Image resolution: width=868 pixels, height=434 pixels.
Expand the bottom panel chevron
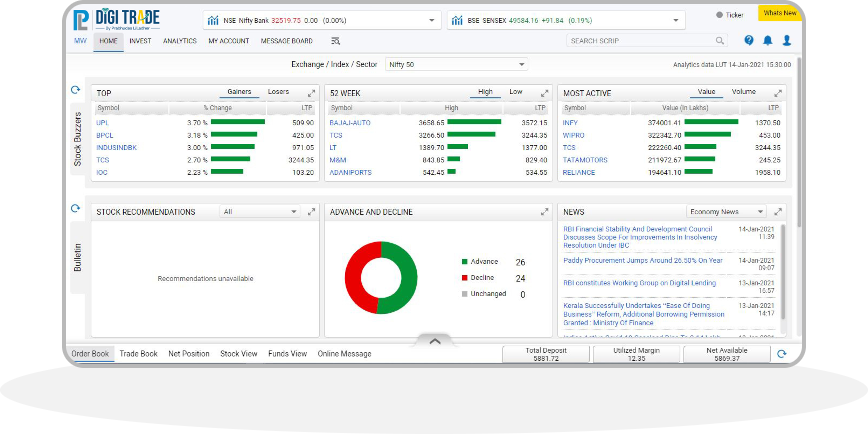tap(435, 341)
